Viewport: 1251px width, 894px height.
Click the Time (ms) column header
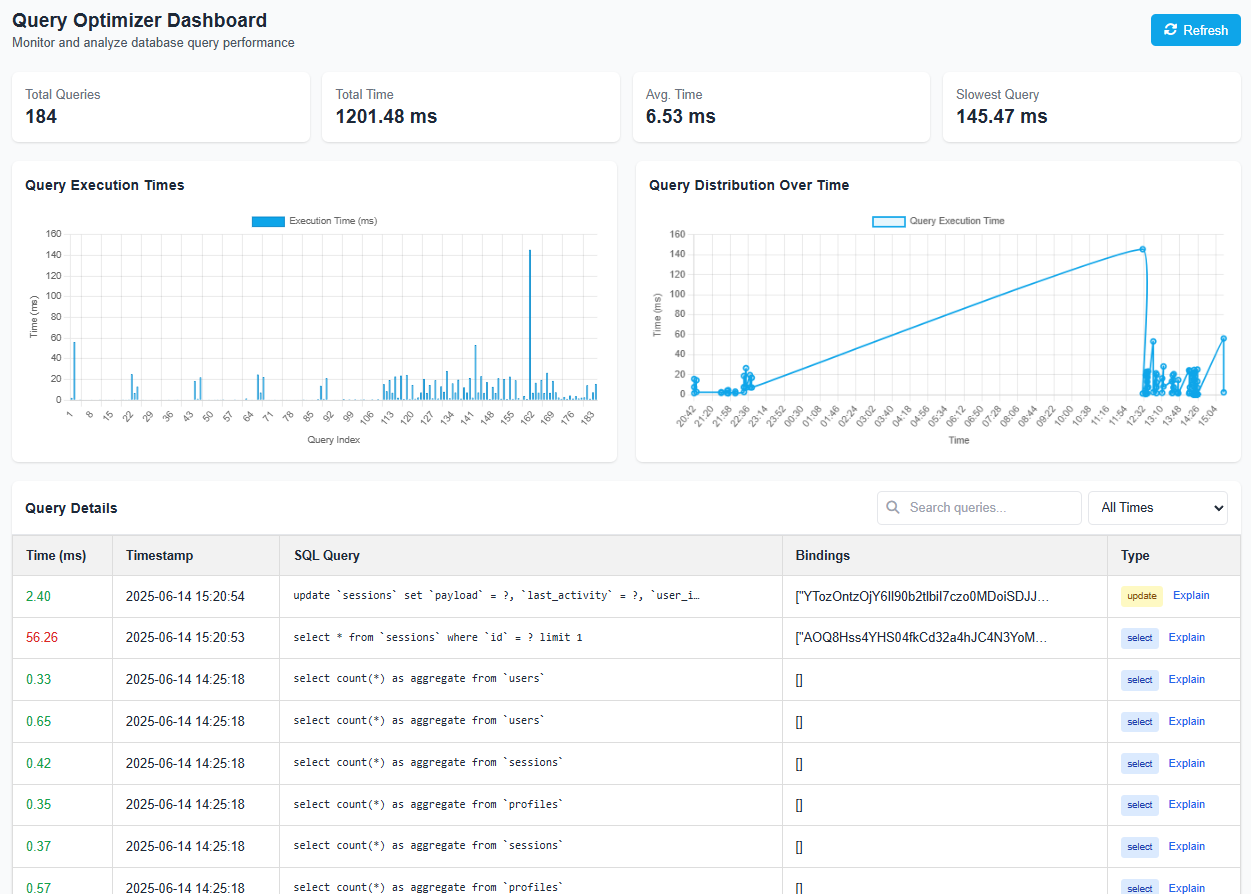pyautogui.click(x=56, y=556)
